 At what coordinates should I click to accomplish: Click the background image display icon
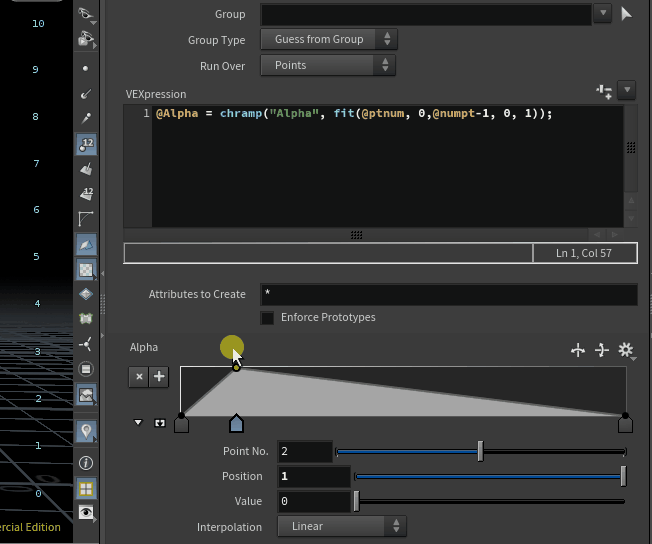click(x=86, y=395)
